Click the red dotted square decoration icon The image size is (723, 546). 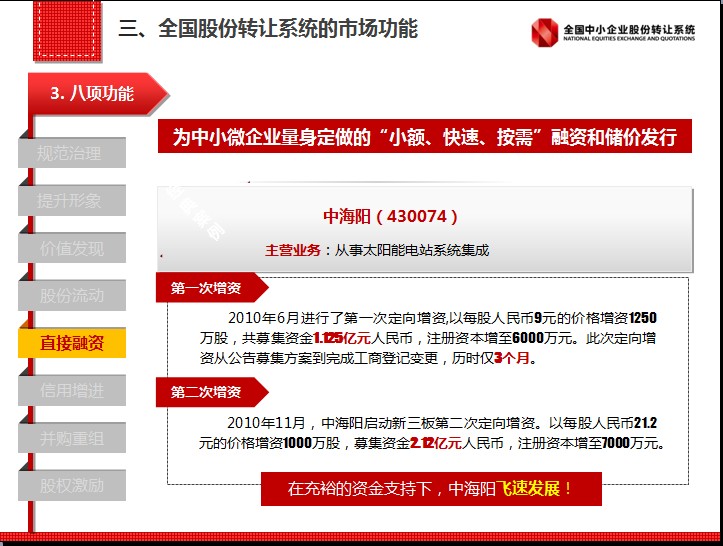tap(67, 31)
